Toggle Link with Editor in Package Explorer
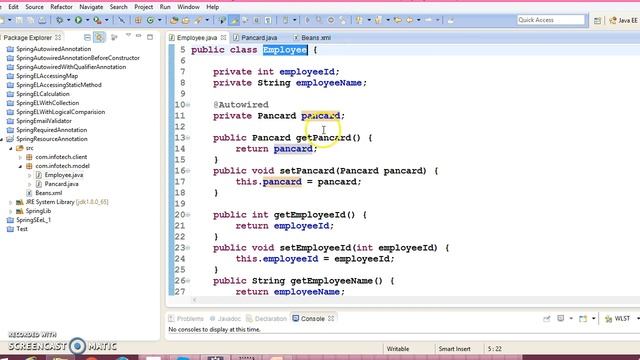Image resolution: width=640 pixels, height=360 pixels. coord(99,38)
